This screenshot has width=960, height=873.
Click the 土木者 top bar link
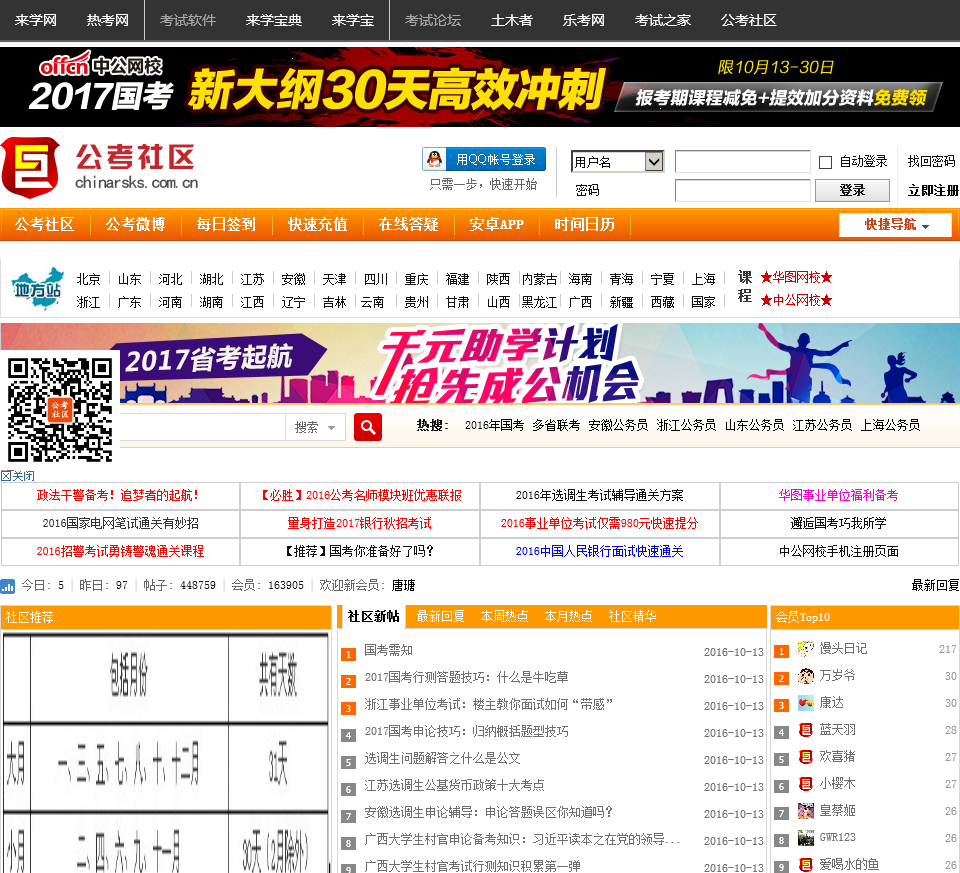(x=512, y=20)
